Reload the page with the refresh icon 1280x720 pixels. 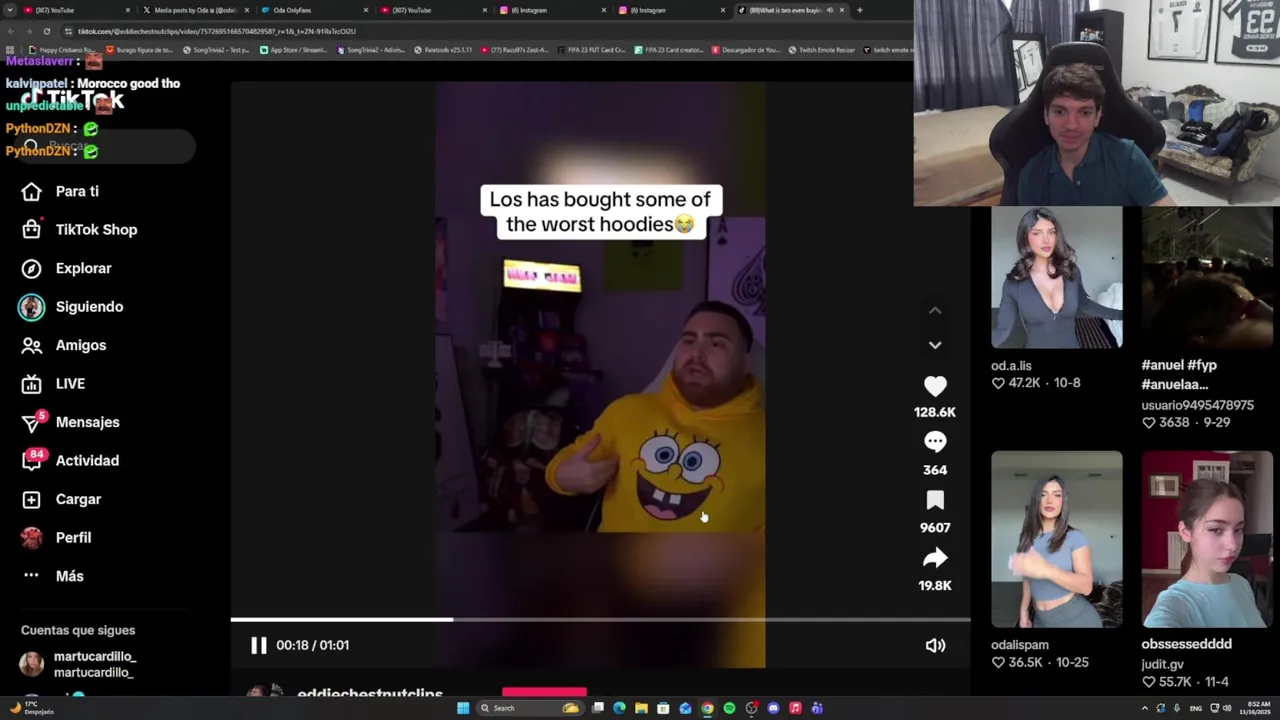(48, 31)
